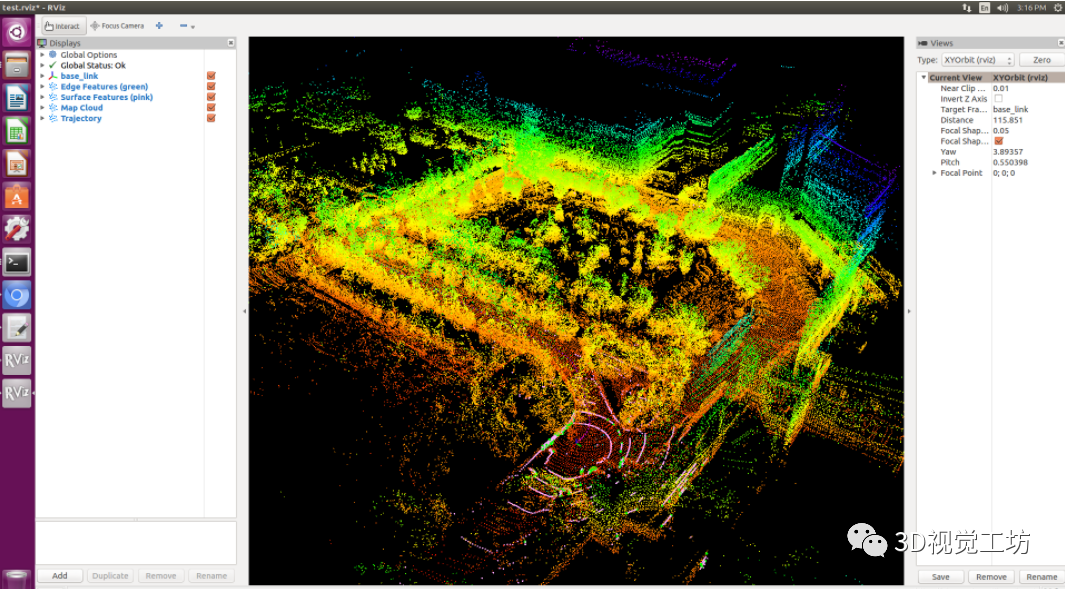Switch to the first RViz dock icon
1065x589 pixels.
tap(16, 361)
